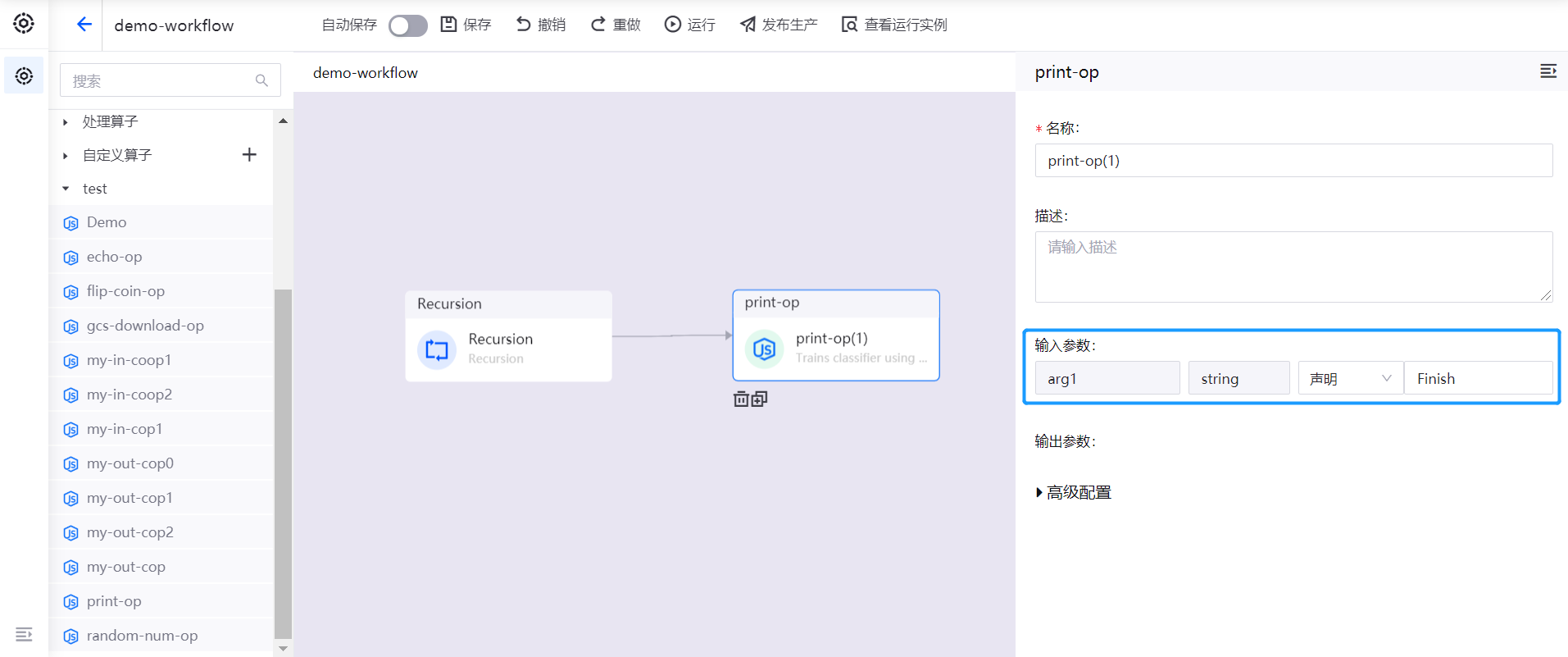Open the 声明 dropdown in input parameters

[1349, 378]
